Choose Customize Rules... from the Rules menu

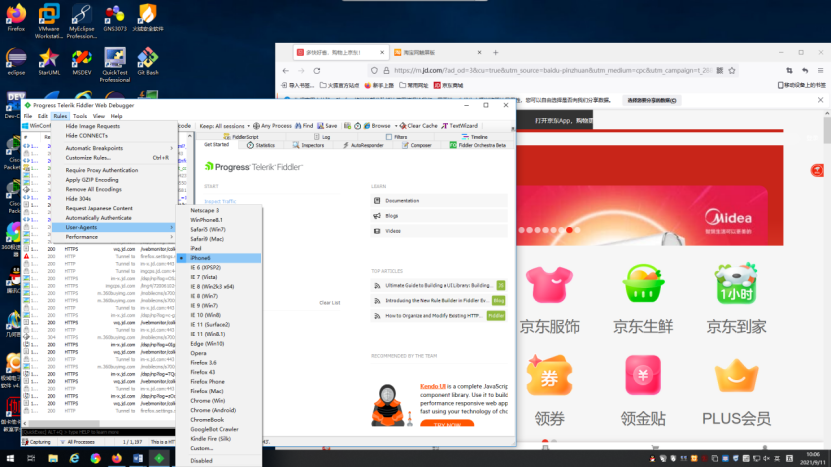[x=114, y=158]
